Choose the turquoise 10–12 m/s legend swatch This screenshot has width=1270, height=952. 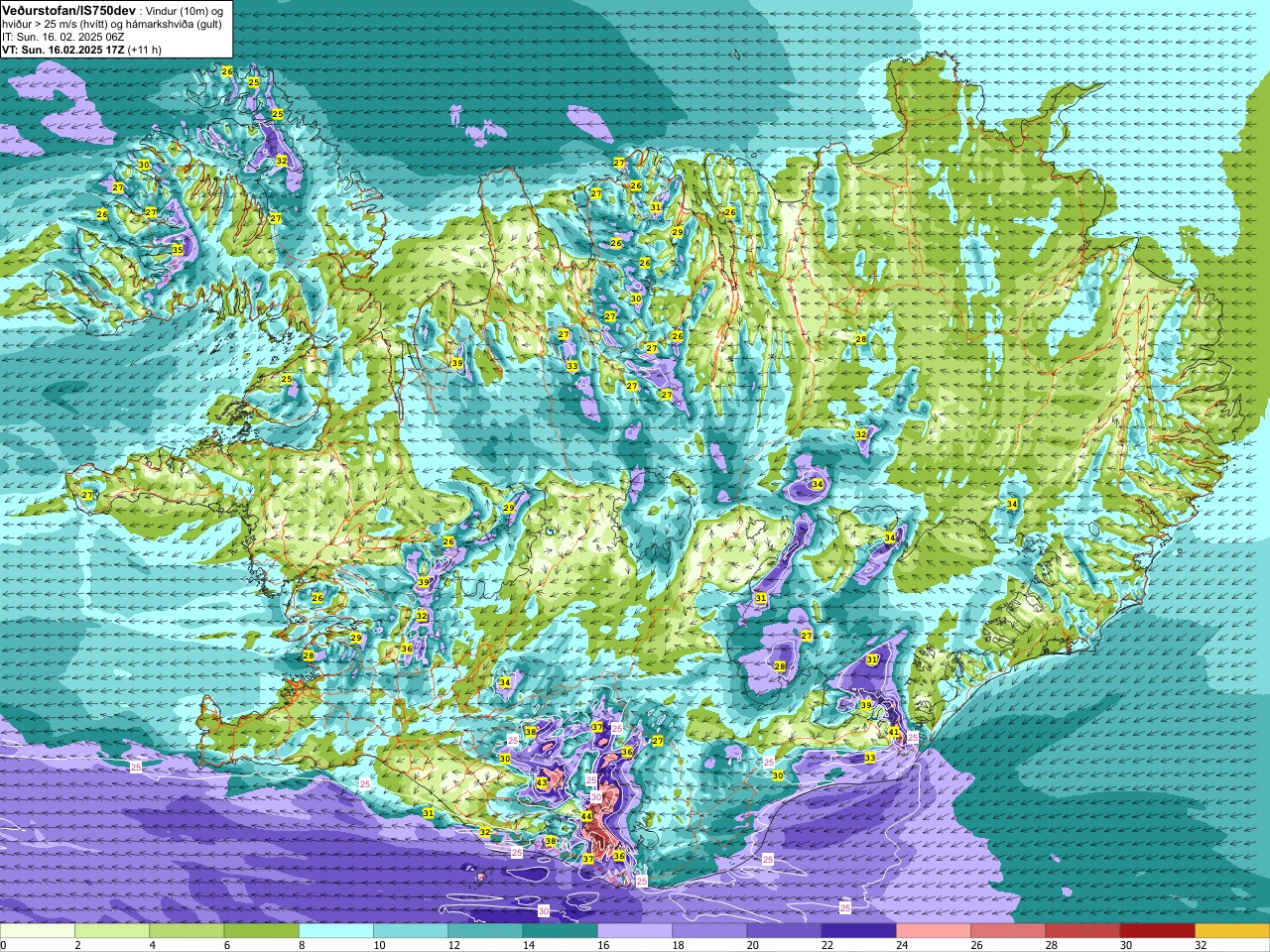[x=411, y=931]
